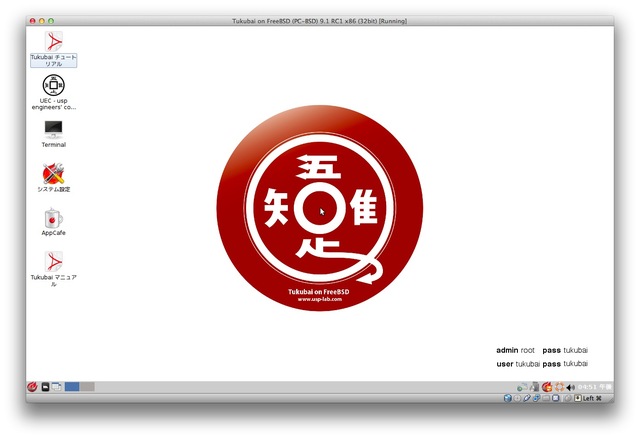Click the life preserver tray icon
This screenshot has width=640, height=439.
[560, 387]
